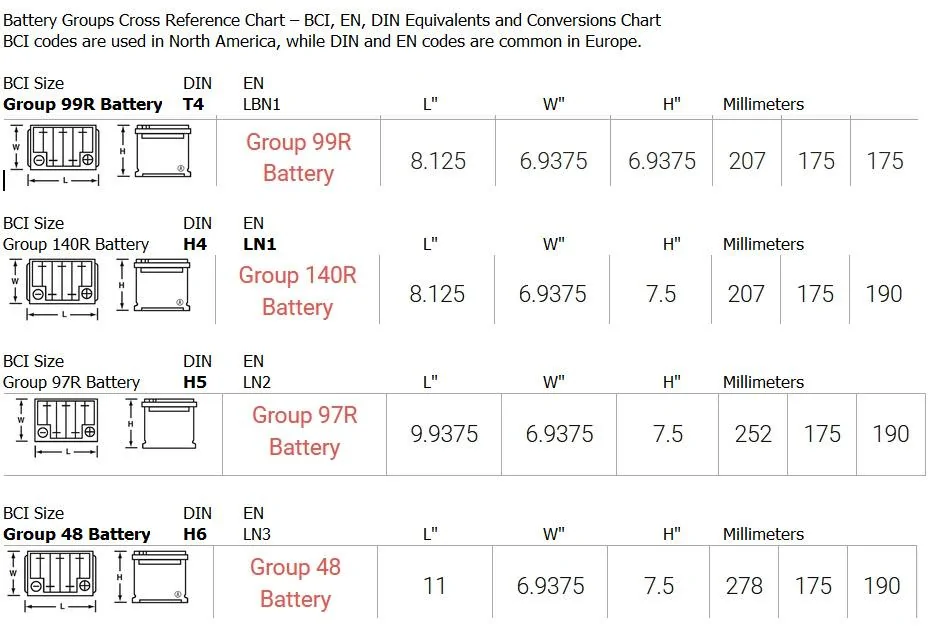The width and height of the screenshot is (928, 626).
Task: Click the Group 99R battery side-view diagram
Action: click(154, 151)
